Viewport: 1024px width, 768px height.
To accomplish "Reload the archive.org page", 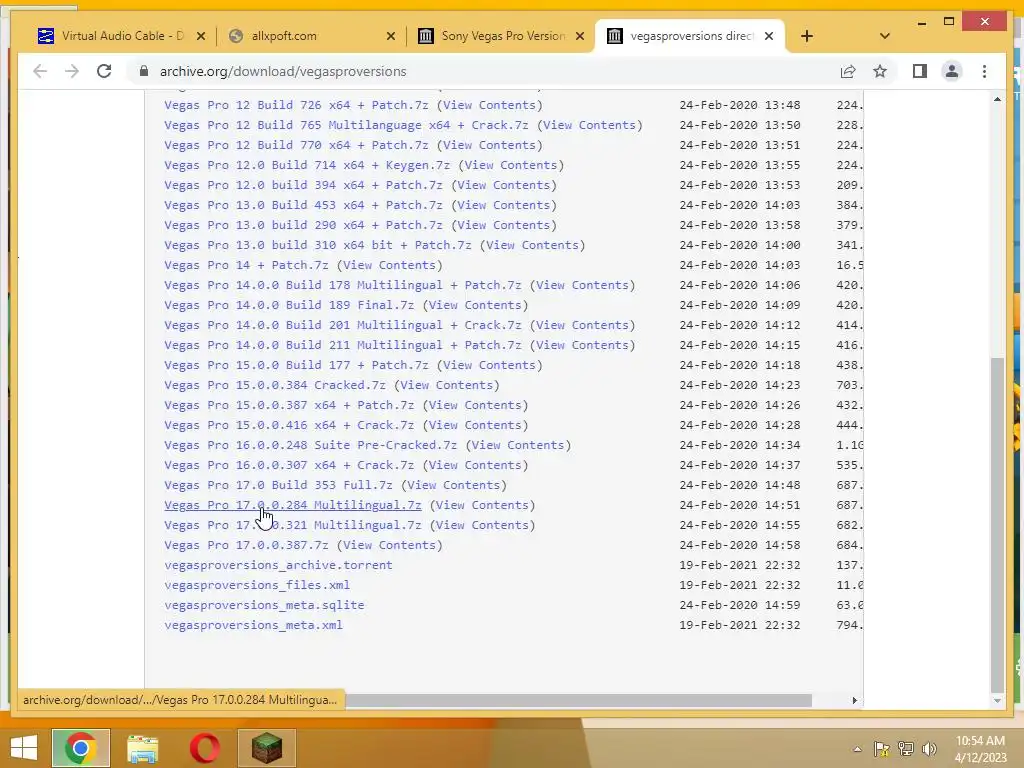I will [x=104, y=71].
